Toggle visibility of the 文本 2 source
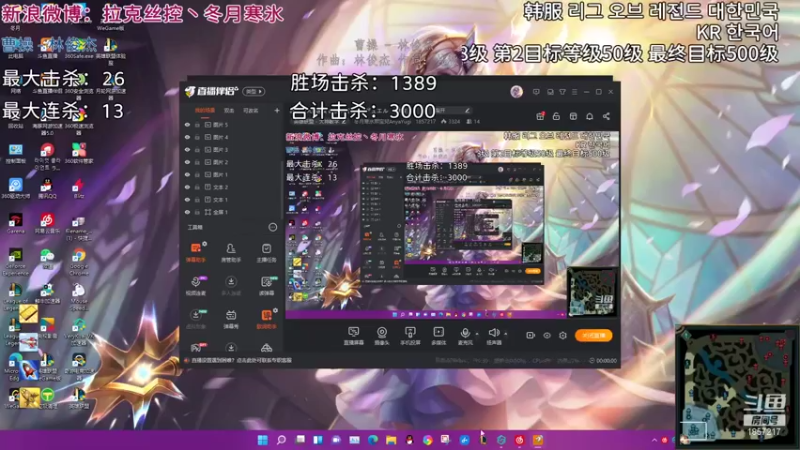The height and width of the screenshot is (450, 800). 187,187
